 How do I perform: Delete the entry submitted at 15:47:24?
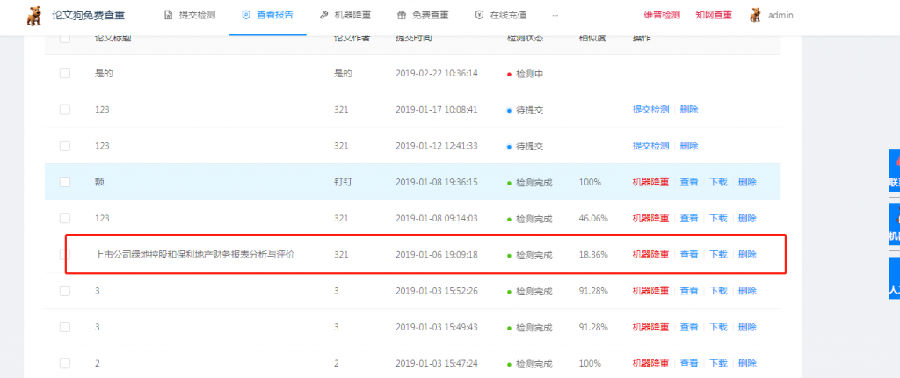tap(747, 363)
